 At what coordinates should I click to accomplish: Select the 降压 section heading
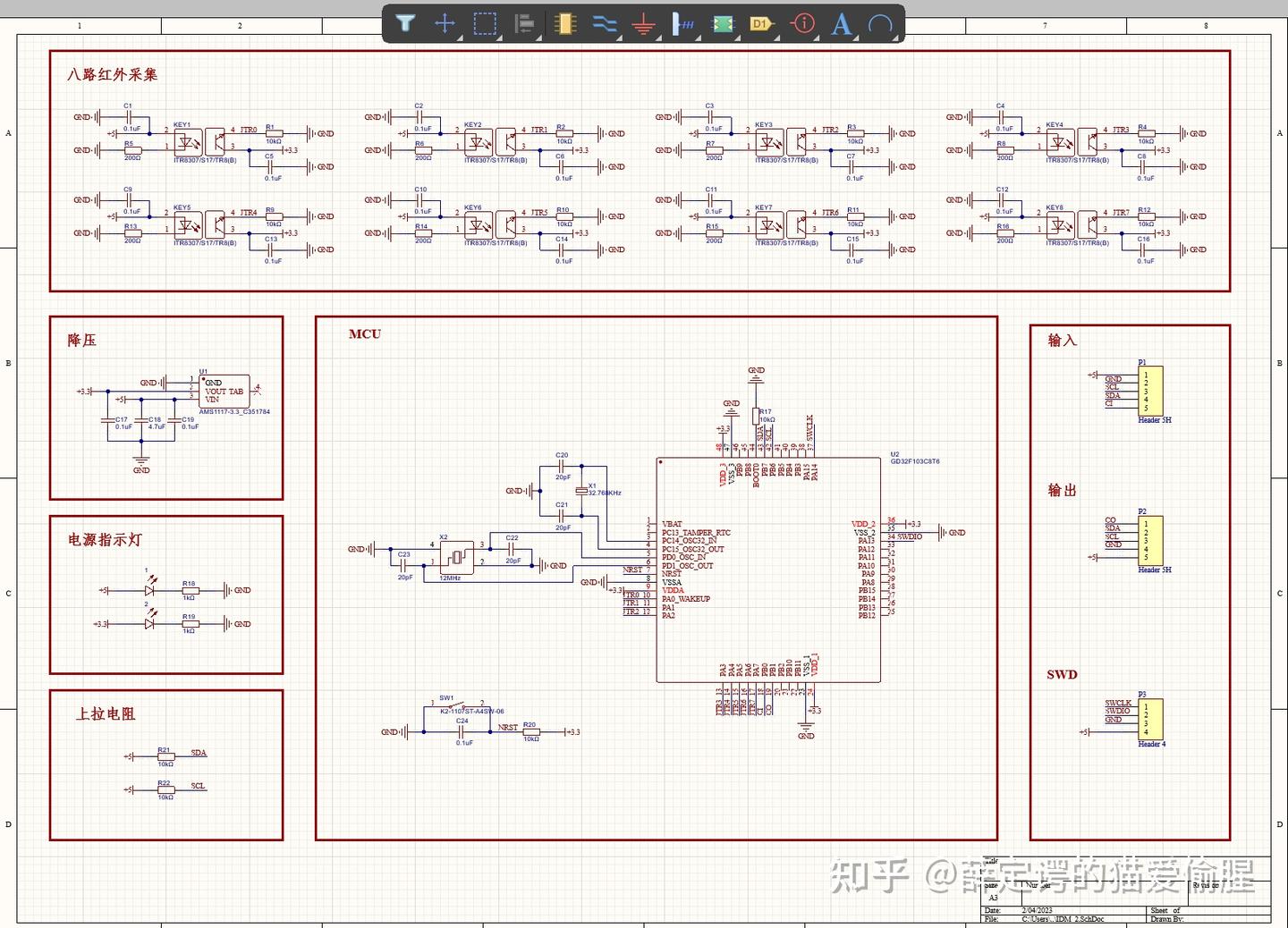(82, 340)
